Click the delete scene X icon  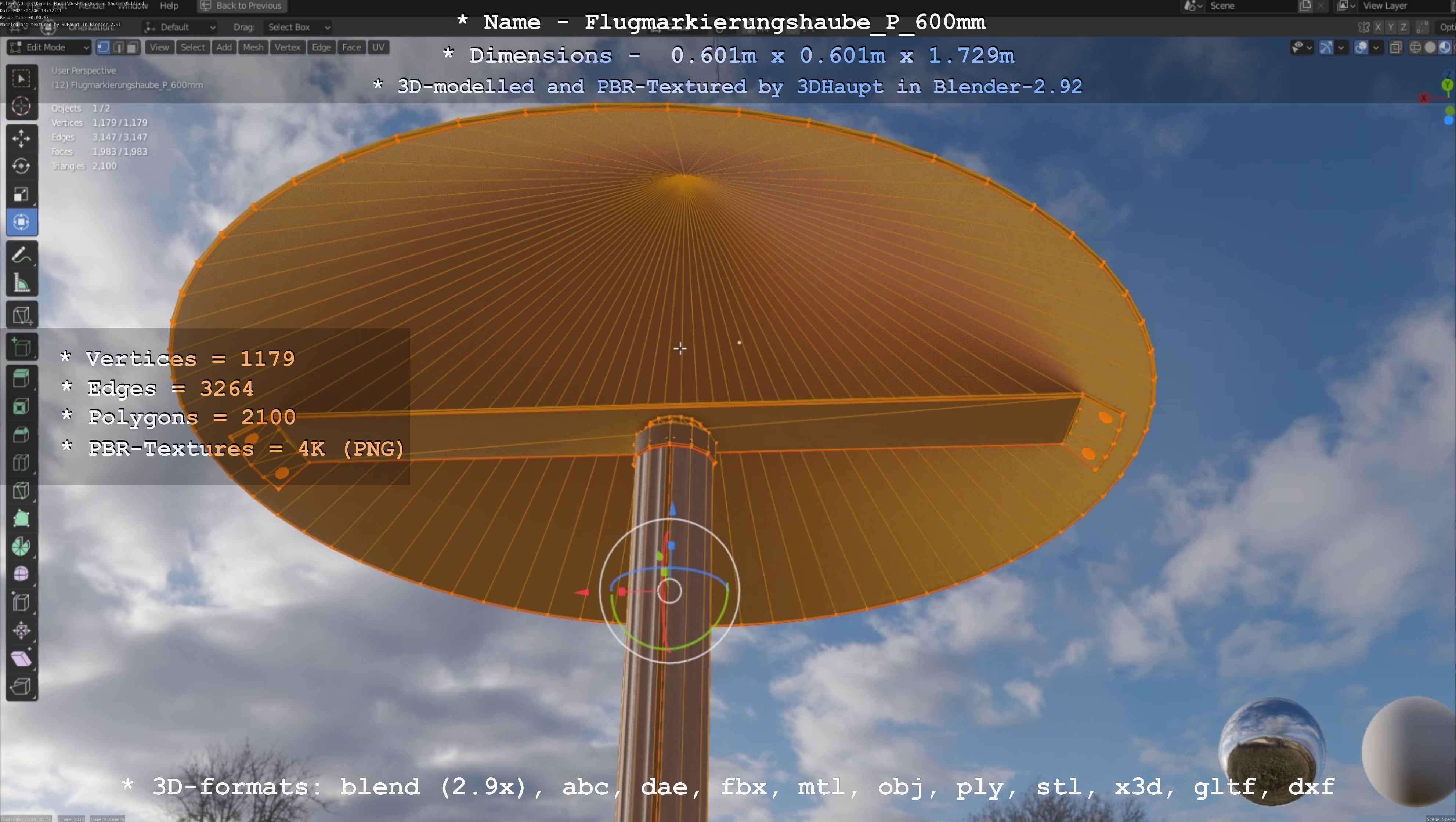pos(1320,6)
